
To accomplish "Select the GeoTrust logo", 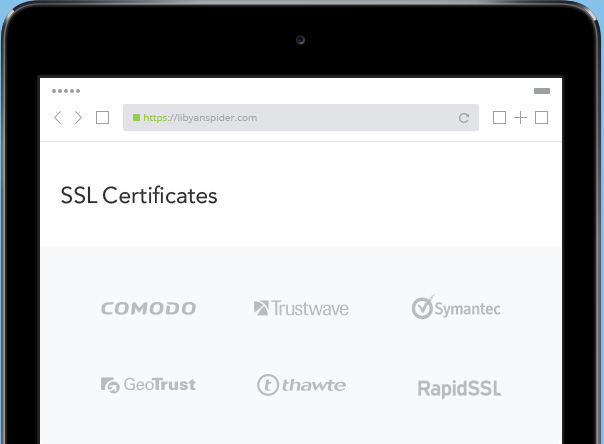I will [148, 385].
